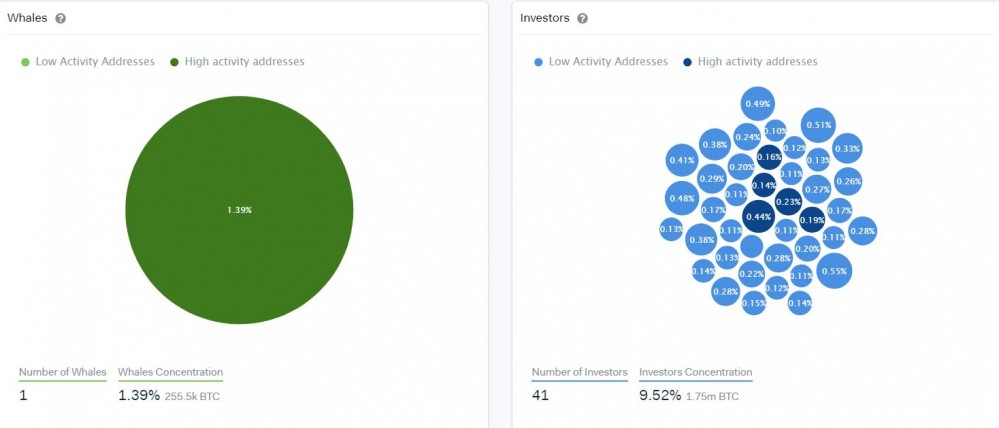Select the dark 0.19% investor bubble
999x428 pixels.
(812, 220)
